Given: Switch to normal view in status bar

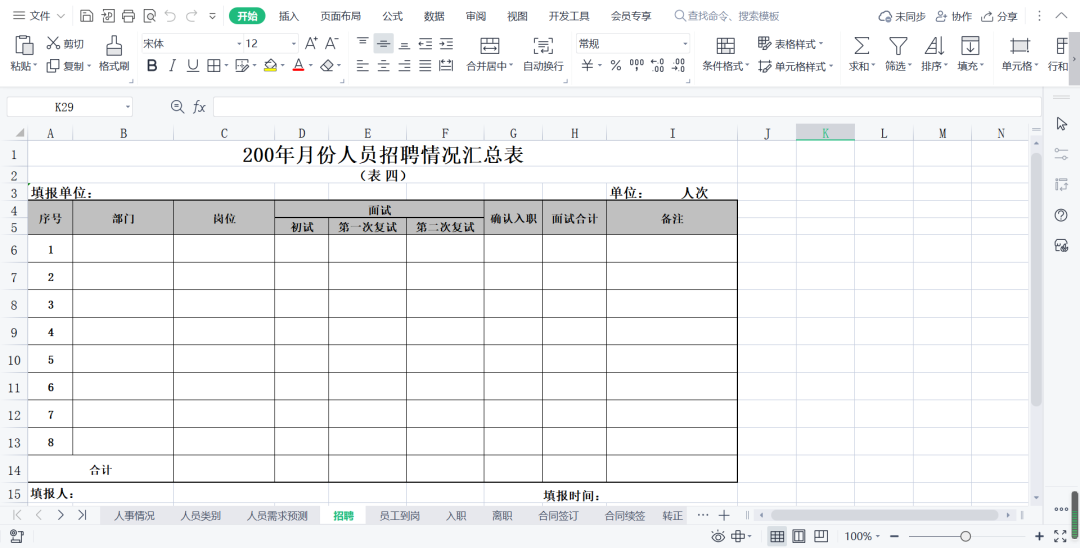Looking at the screenshot, I should pyautogui.click(x=777, y=536).
